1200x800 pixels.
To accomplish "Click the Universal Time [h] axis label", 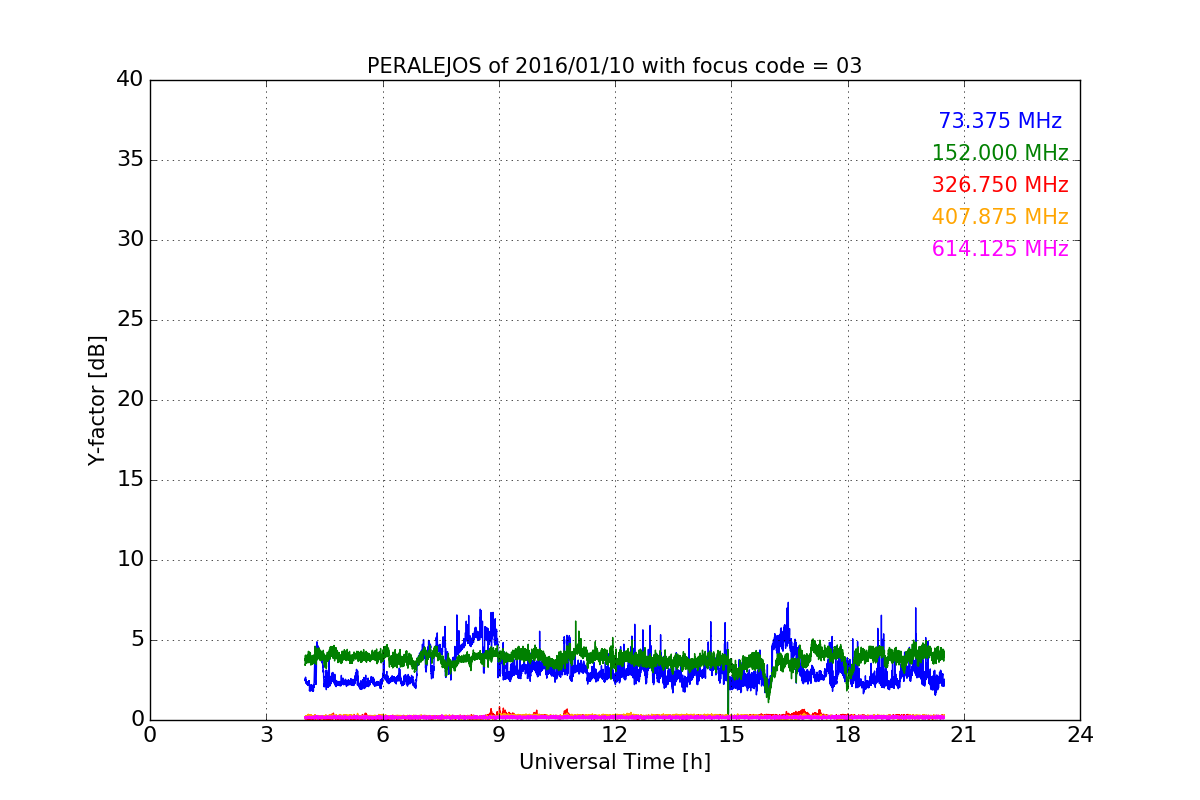I will tap(614, 762).
